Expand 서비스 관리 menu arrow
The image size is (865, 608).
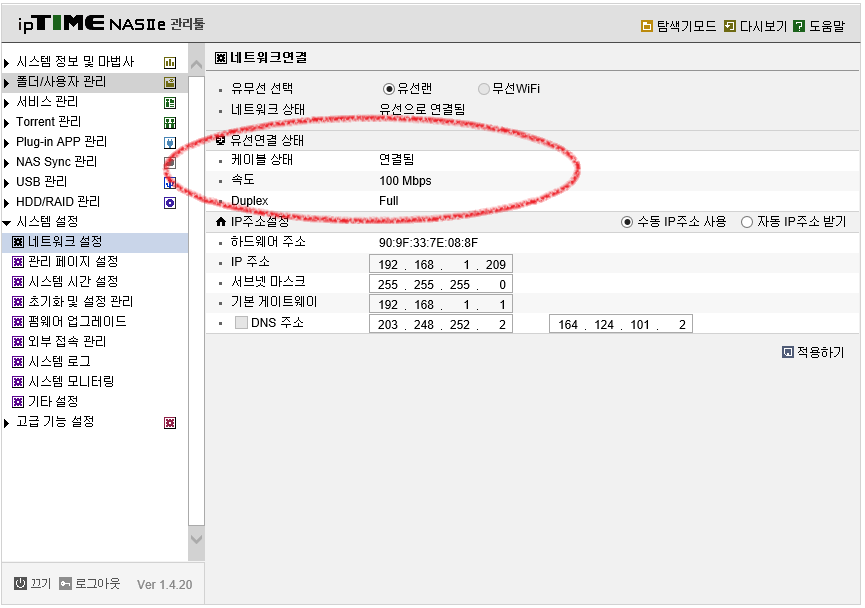(7, 103)
